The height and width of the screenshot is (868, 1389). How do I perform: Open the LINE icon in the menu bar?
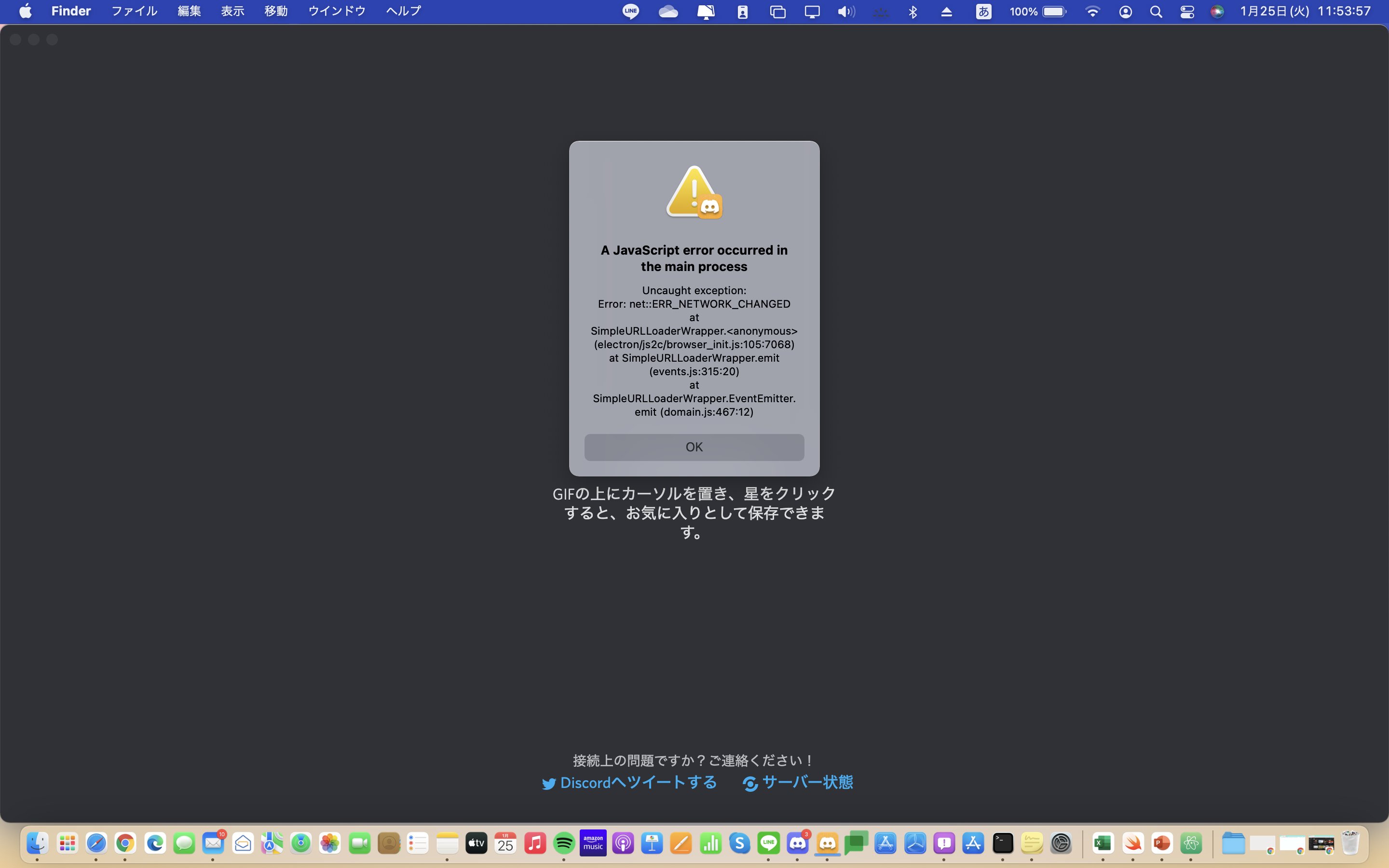coord(631,11)
